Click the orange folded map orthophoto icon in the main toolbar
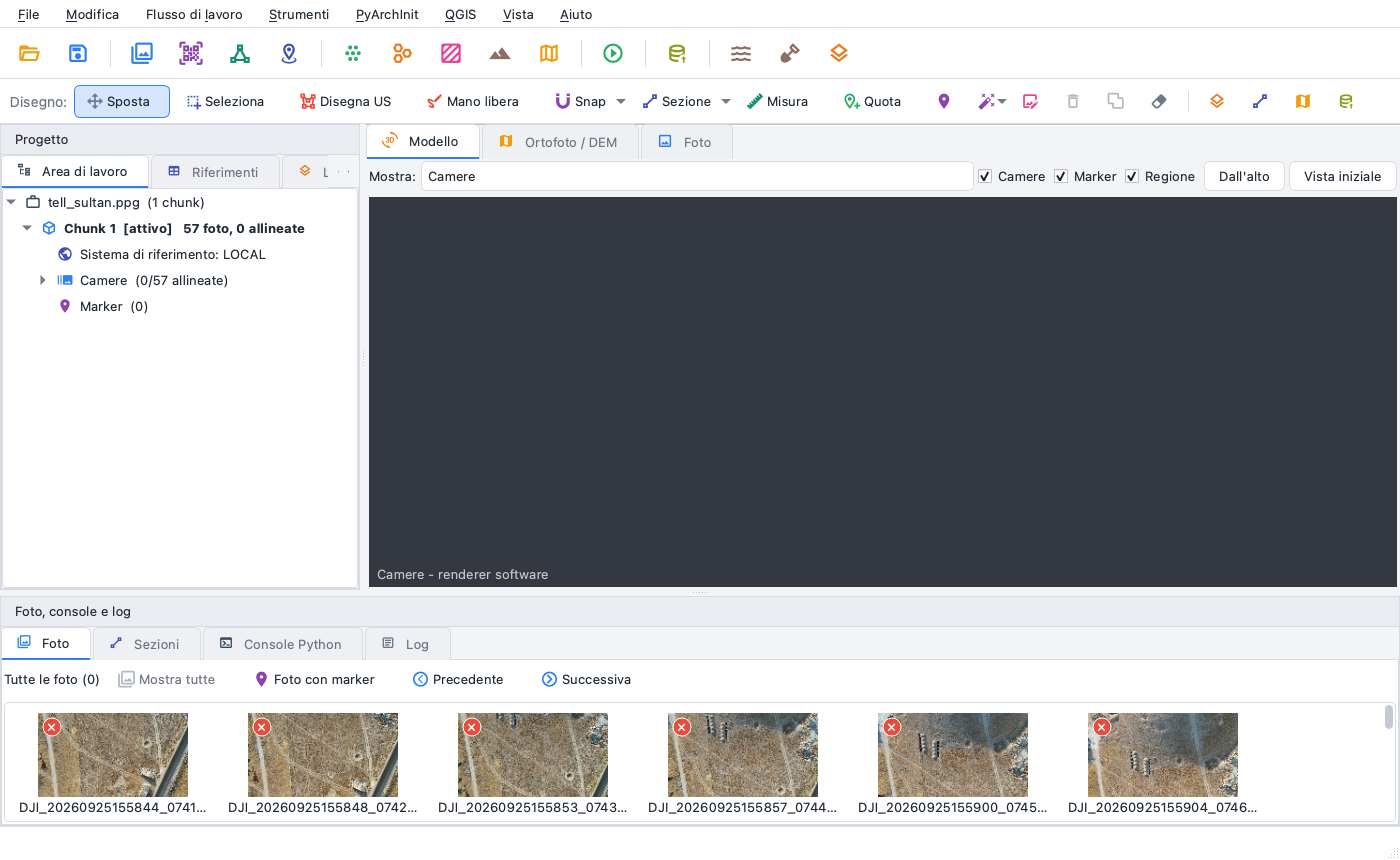 [549, 54]
